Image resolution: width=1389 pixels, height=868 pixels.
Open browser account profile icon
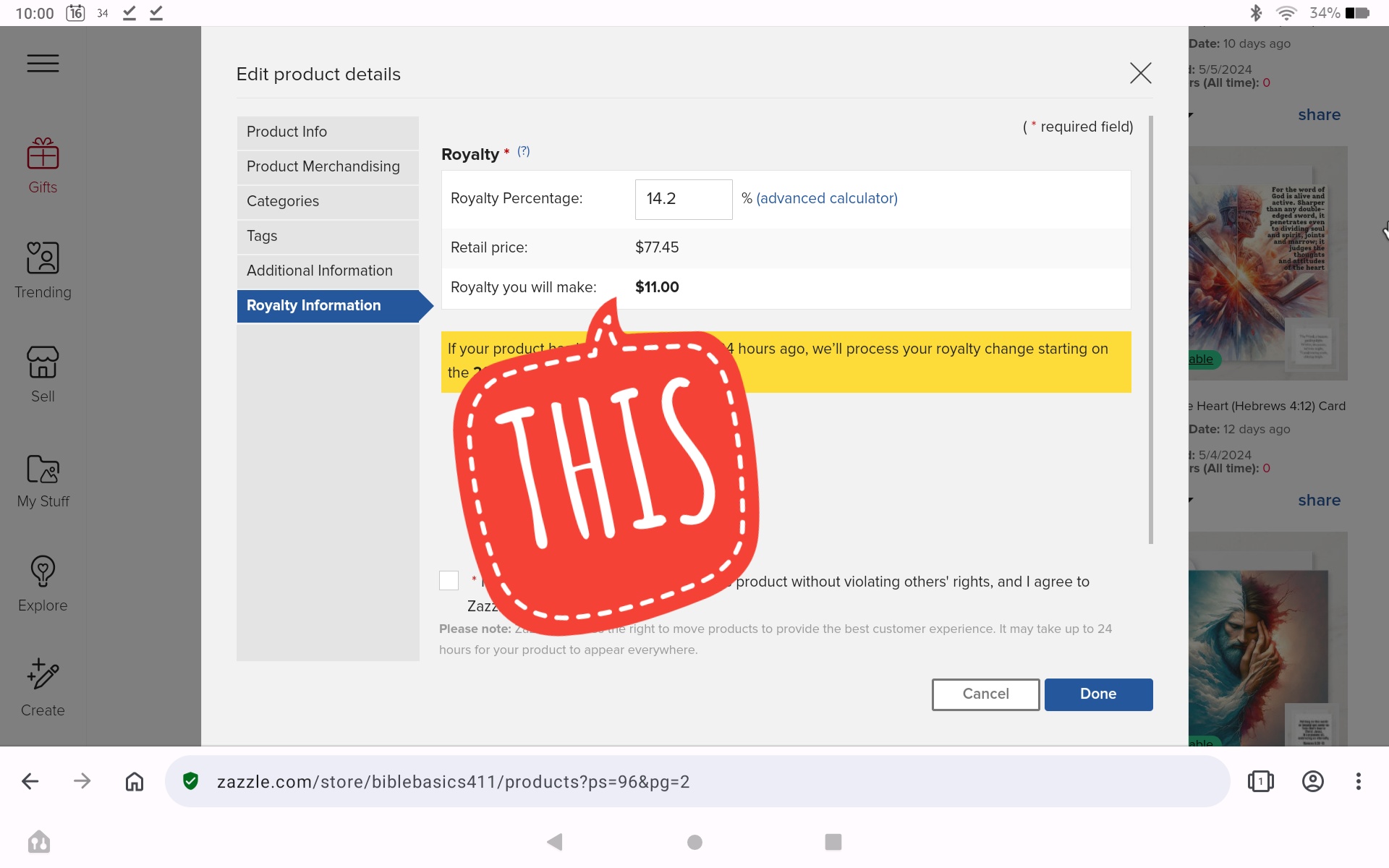(1312, 781)
